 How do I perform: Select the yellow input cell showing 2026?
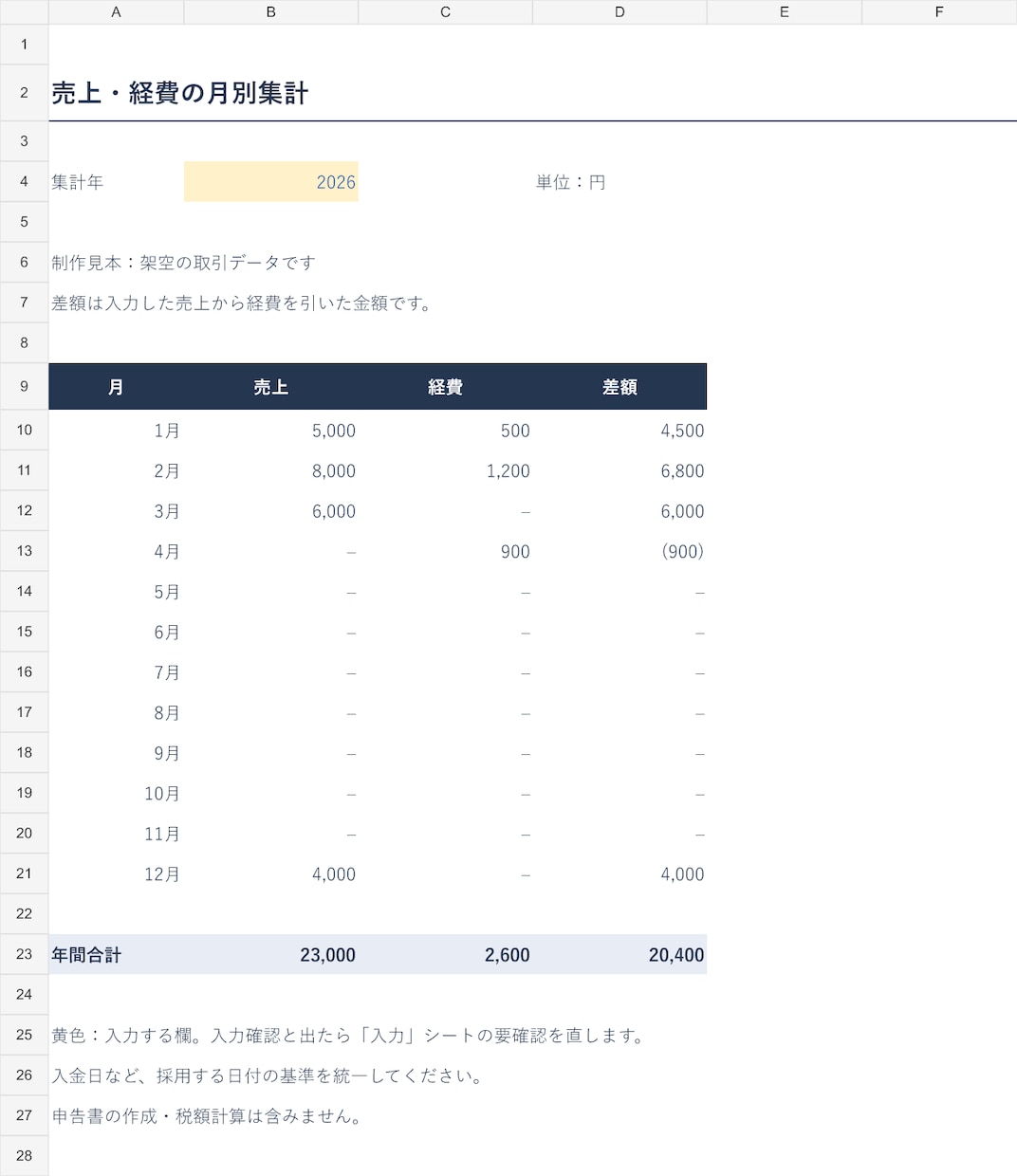pos(271,182)
